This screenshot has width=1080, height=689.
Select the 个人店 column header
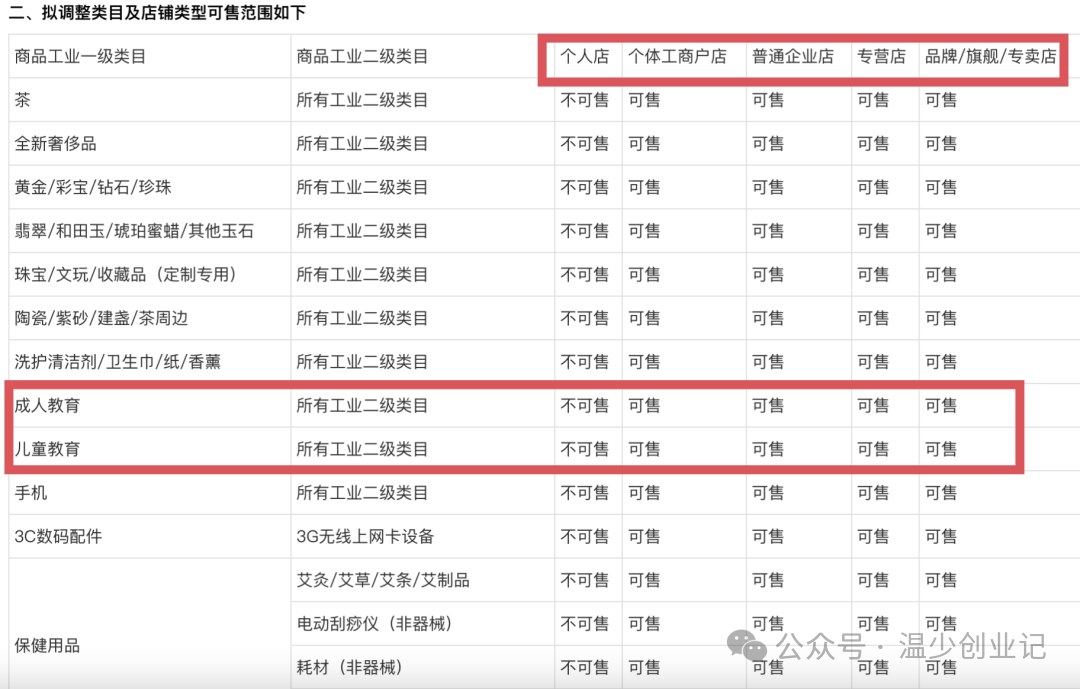coord(585,57)
